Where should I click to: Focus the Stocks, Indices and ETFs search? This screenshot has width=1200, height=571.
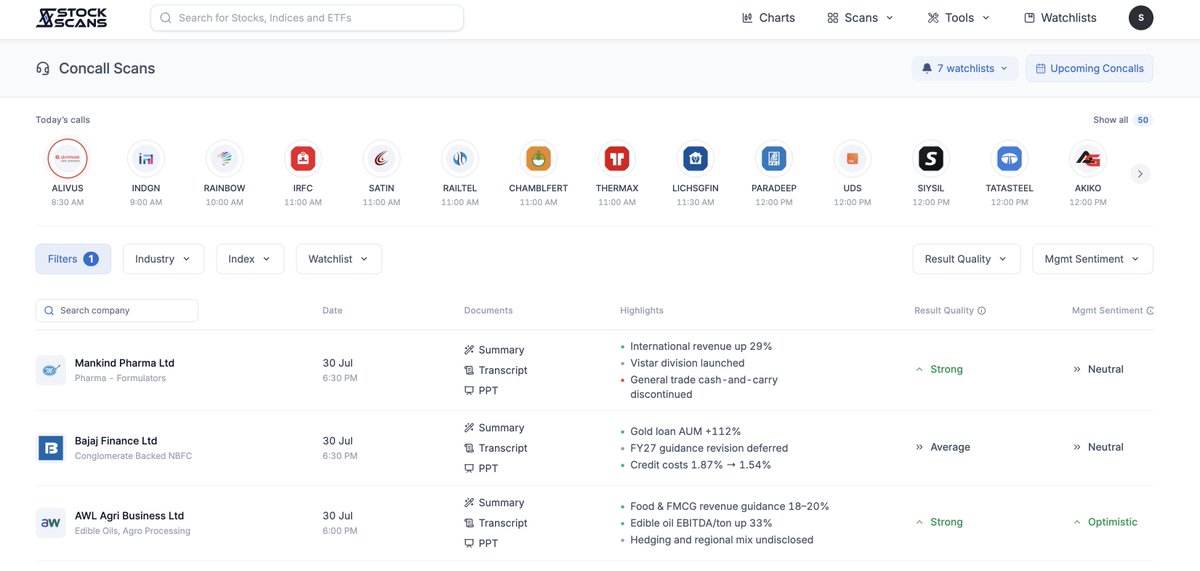(x=307, y=18)
